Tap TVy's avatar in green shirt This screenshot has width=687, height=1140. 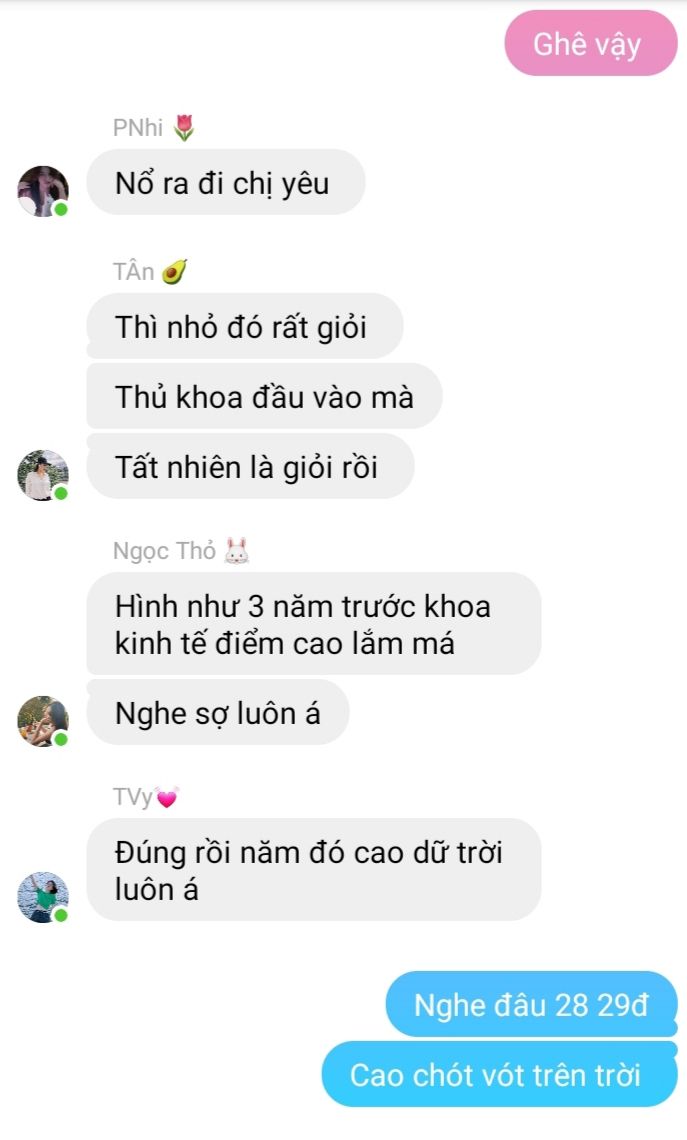[43, 897]
